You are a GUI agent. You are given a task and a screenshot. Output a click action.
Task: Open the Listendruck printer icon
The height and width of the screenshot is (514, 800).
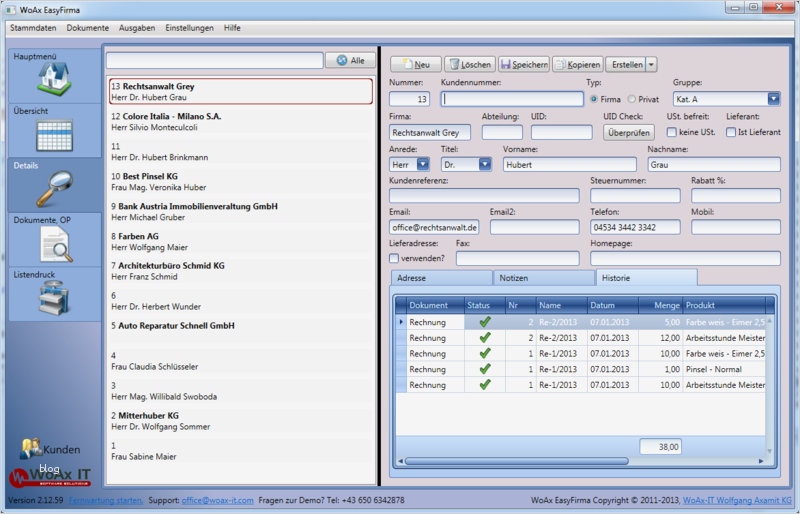point(54,298)
